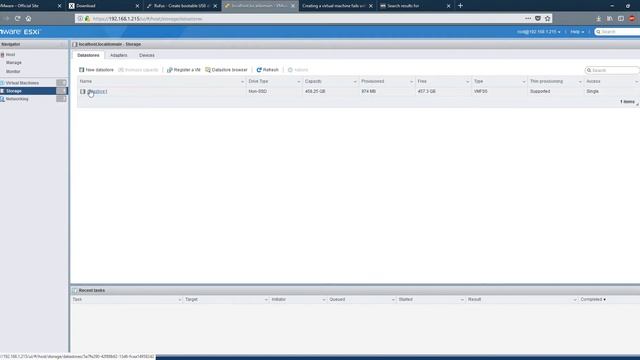640x360 pixels.
Task: Sort Recent tasks by Queued column
Action: tap(337, 300)
